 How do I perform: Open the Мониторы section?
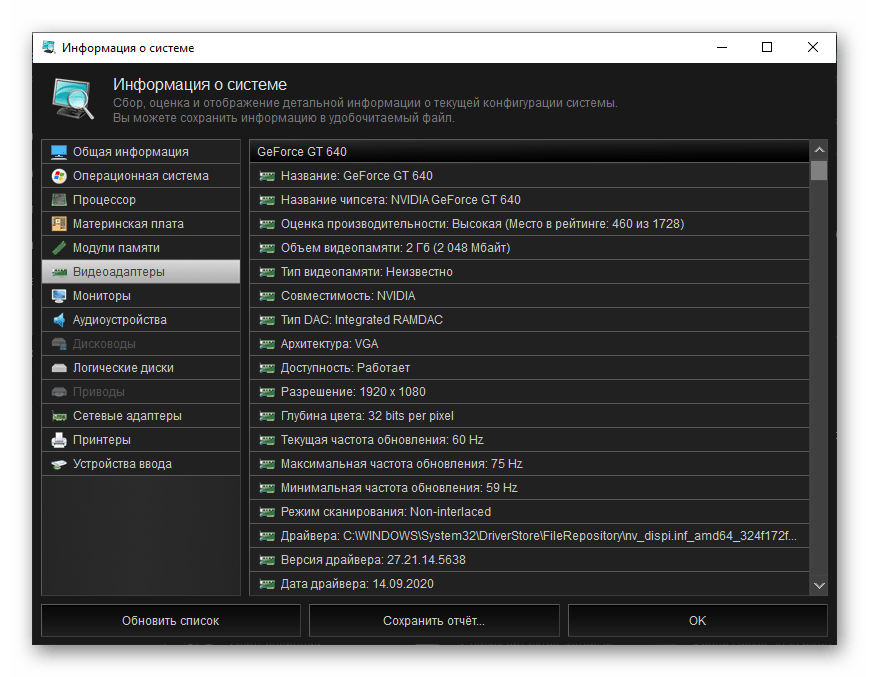pos(141,296)
